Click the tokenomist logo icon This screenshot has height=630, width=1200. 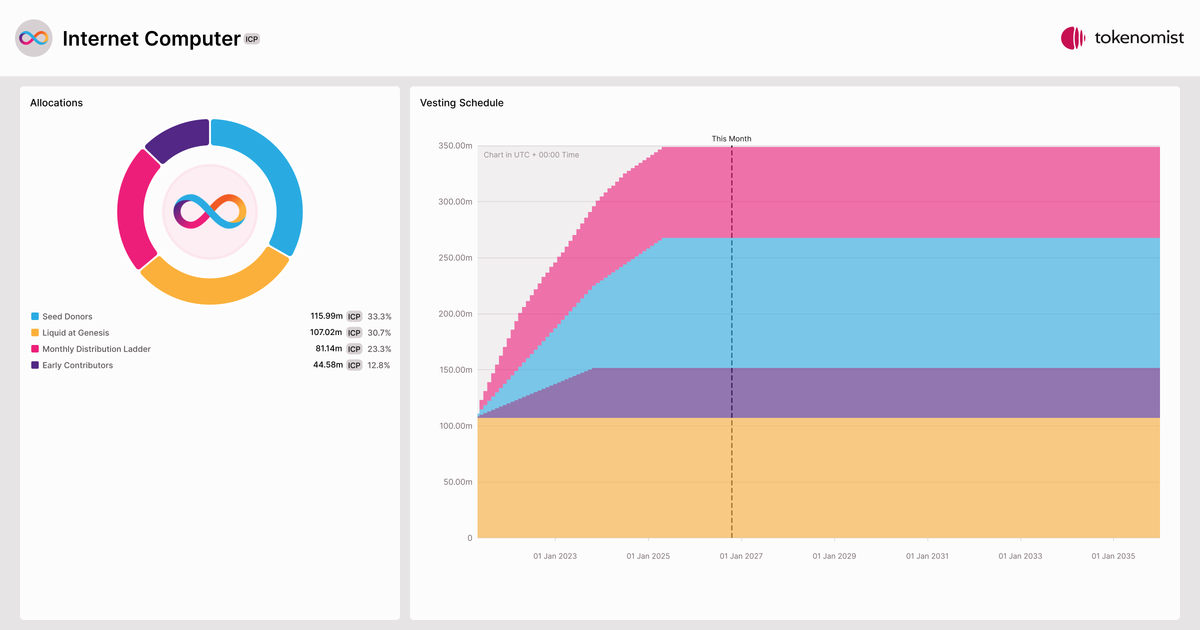point(1073,38)
